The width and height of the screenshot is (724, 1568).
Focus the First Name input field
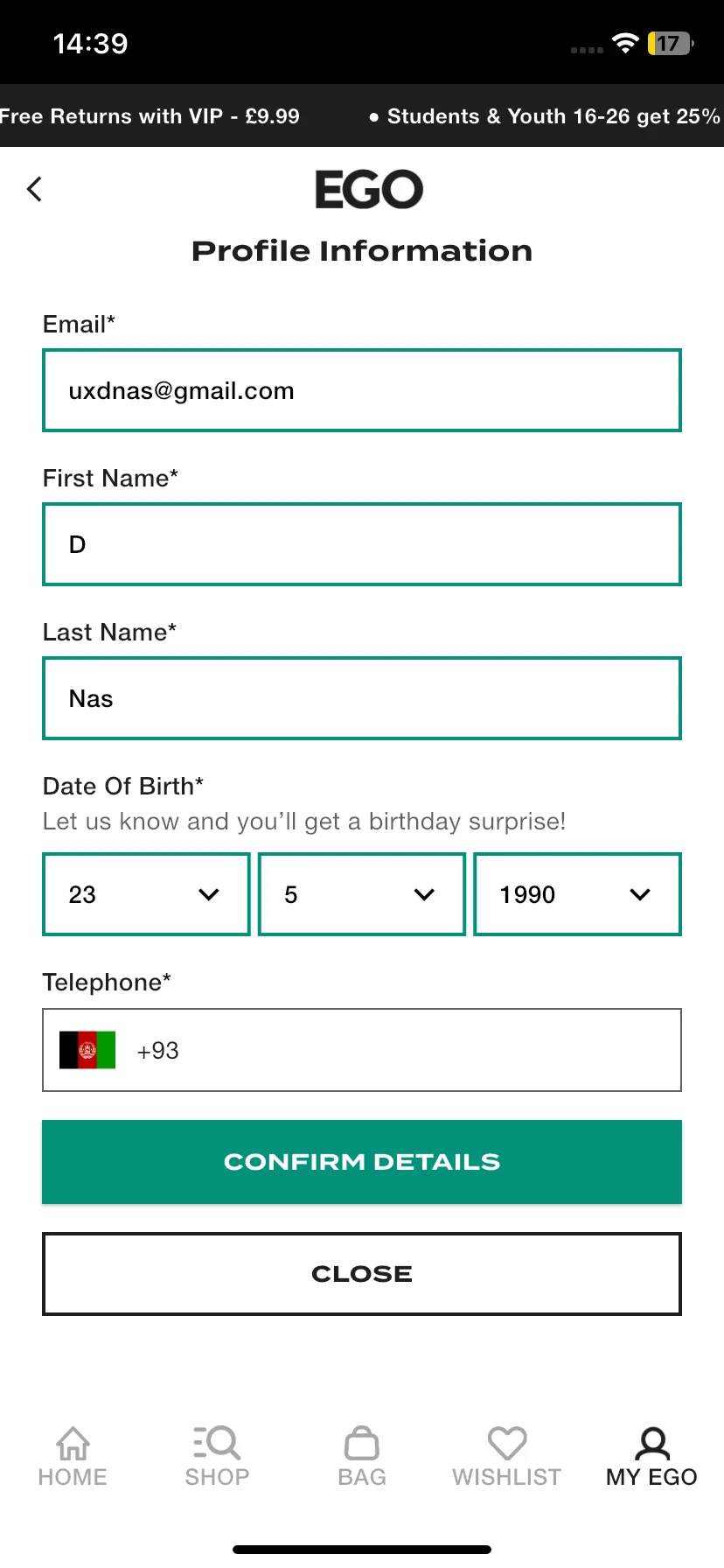(x=362, y=544)
